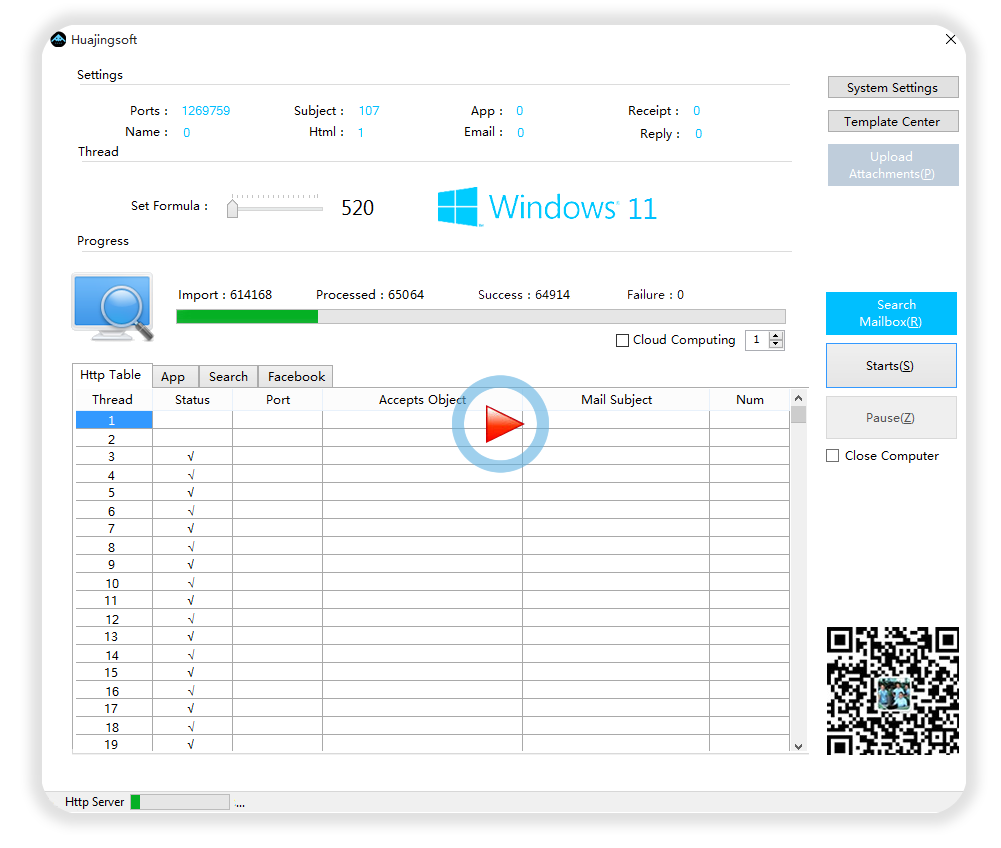Click the Import : 614168 text
The height and width of the screenshot is (848, 1001).
(x=225, y=295)
